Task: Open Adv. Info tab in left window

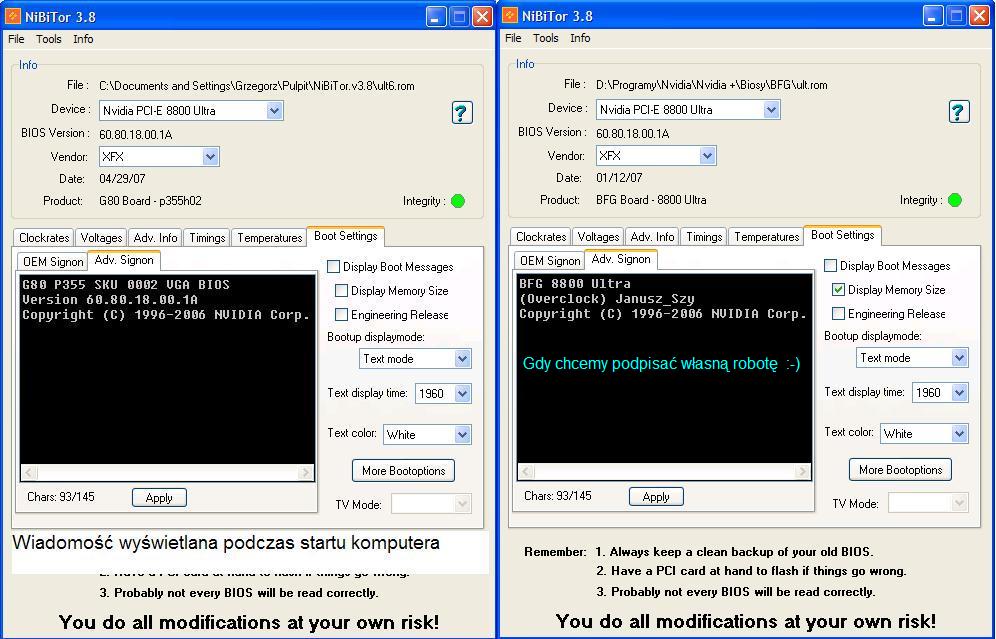Action: click(155, 238)
